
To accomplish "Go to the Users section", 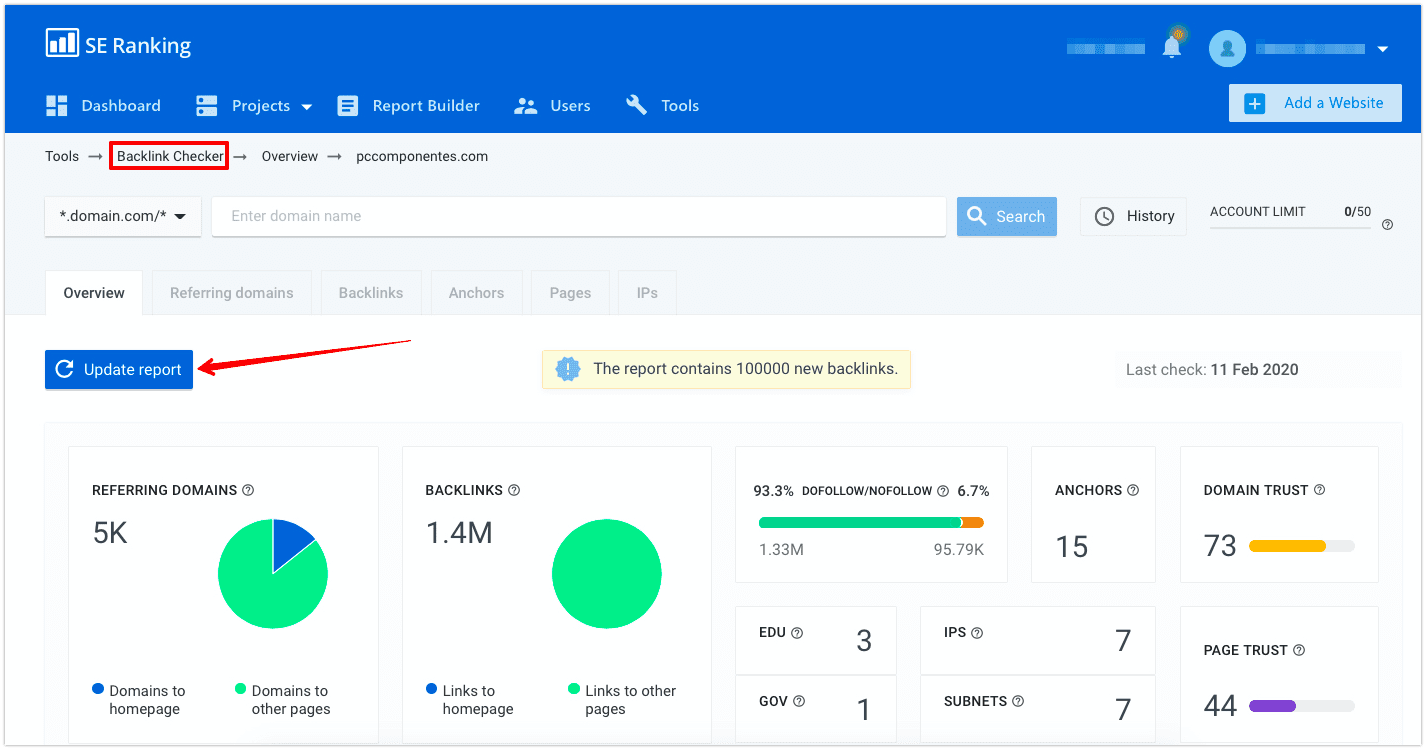I will (552, 106).
